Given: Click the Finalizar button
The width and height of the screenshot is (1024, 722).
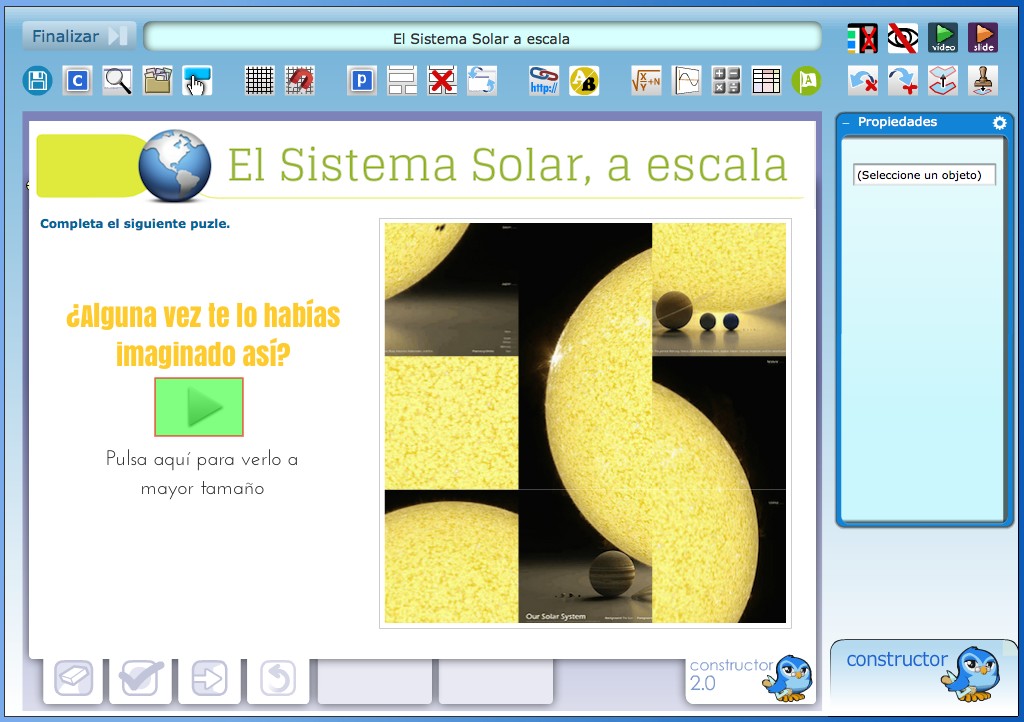Looking at the screenshot, I should tap(79, 36).
